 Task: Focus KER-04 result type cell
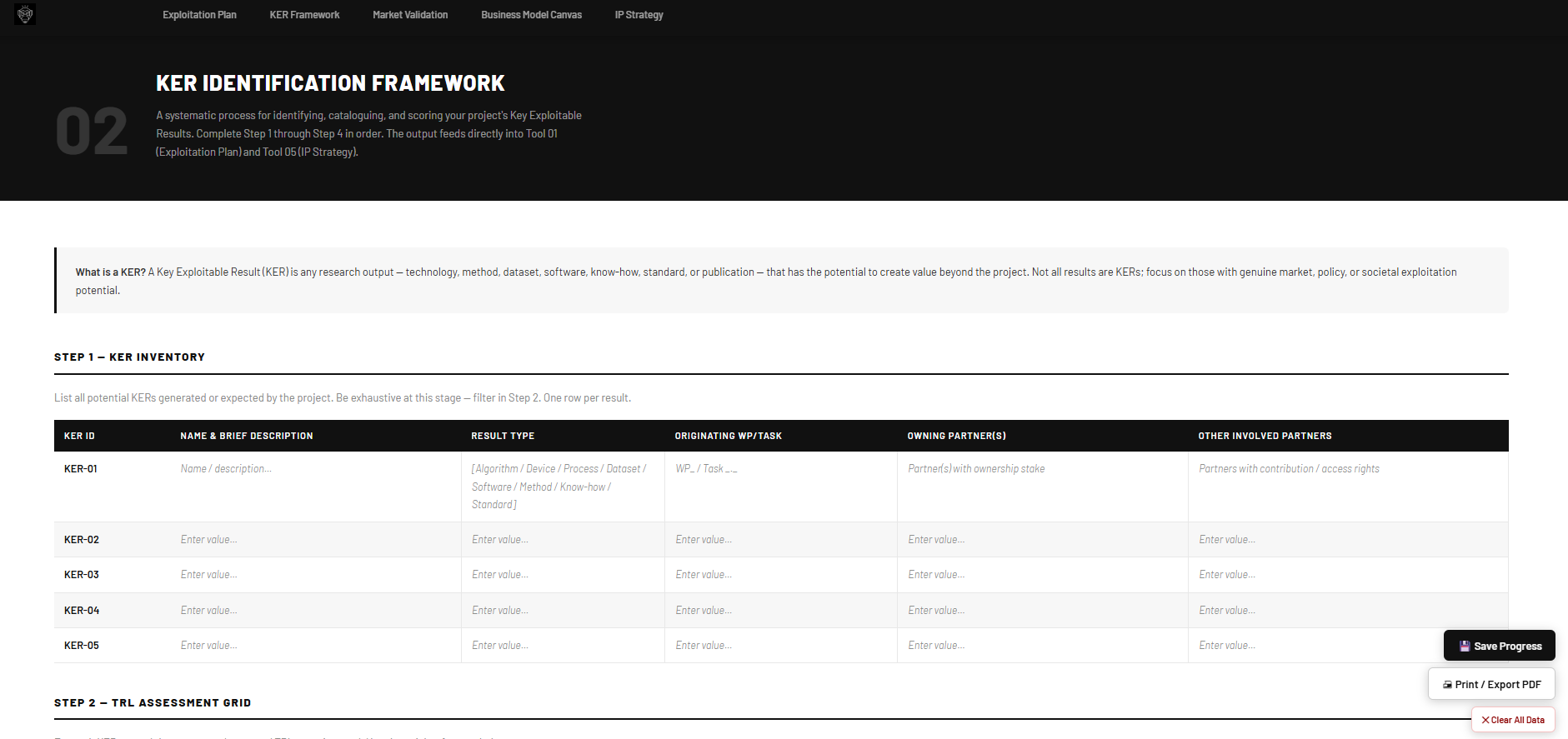point(563,611)
